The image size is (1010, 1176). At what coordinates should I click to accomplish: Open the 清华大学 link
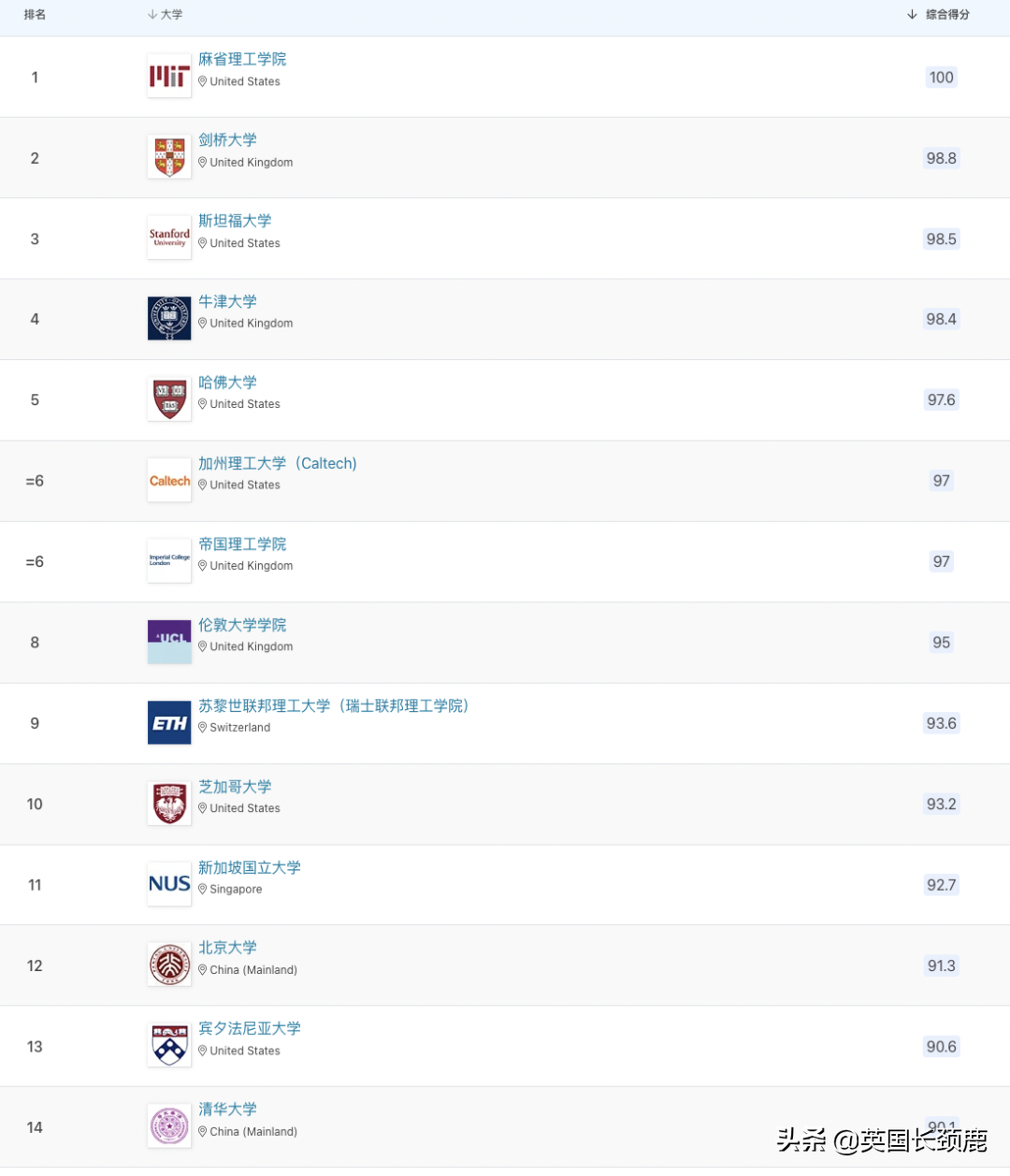point(227,1109)
